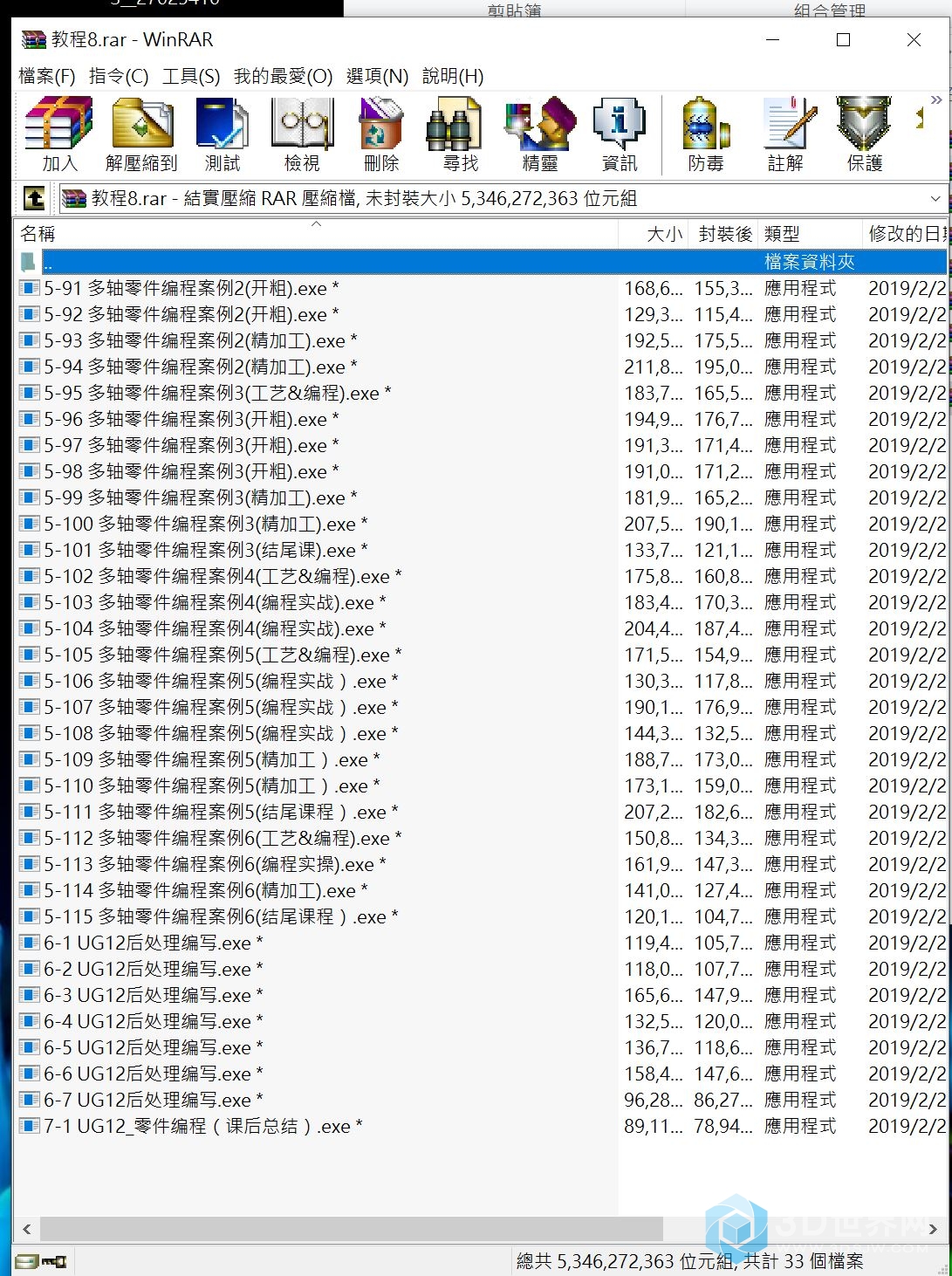Maximize the WinRAR window
Screen dimensions: 952x1276
pyautogui.click(x=843, y=39)
